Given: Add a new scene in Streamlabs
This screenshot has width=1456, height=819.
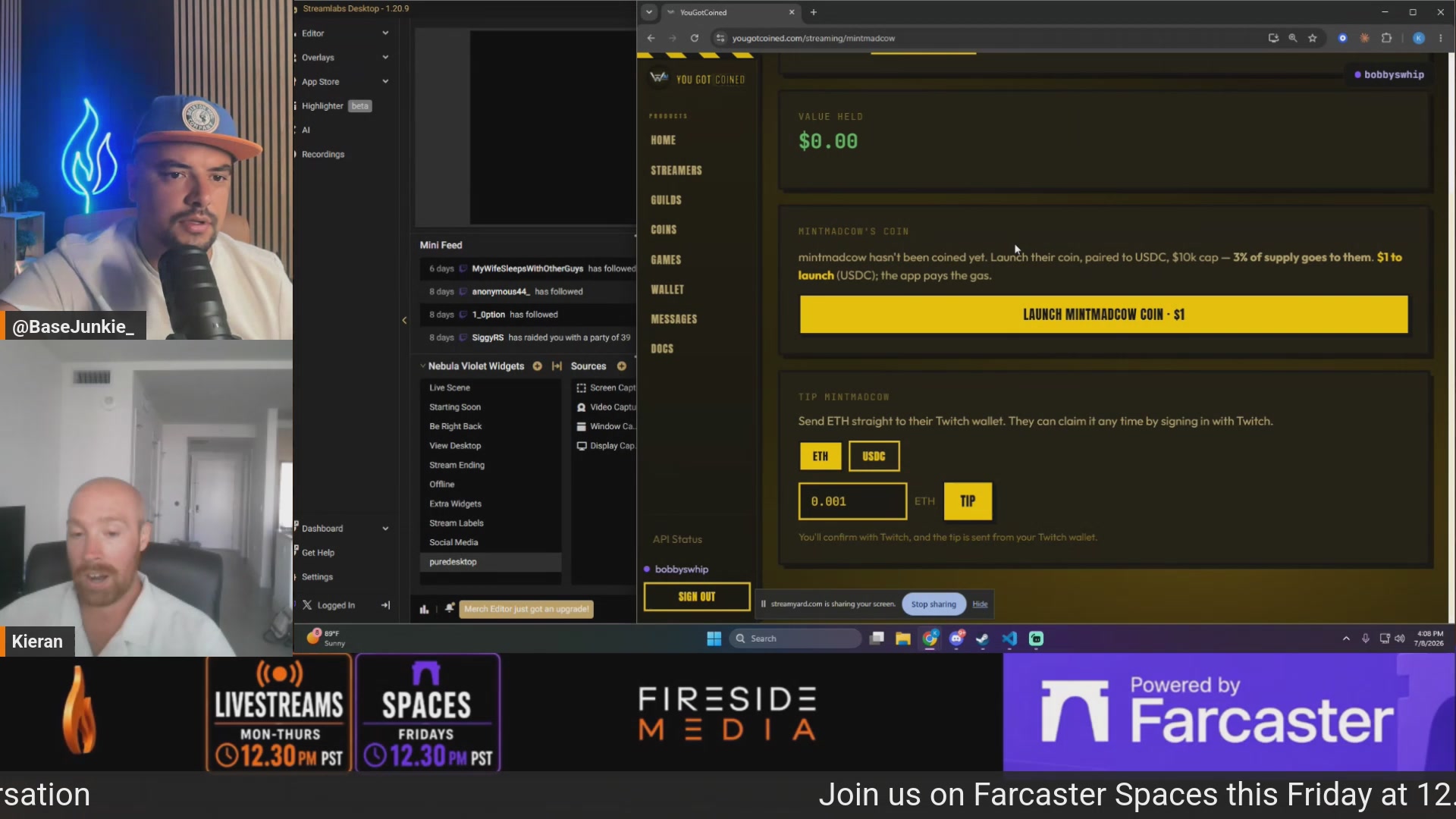Looking at the screenshot, I should (537, 366).
